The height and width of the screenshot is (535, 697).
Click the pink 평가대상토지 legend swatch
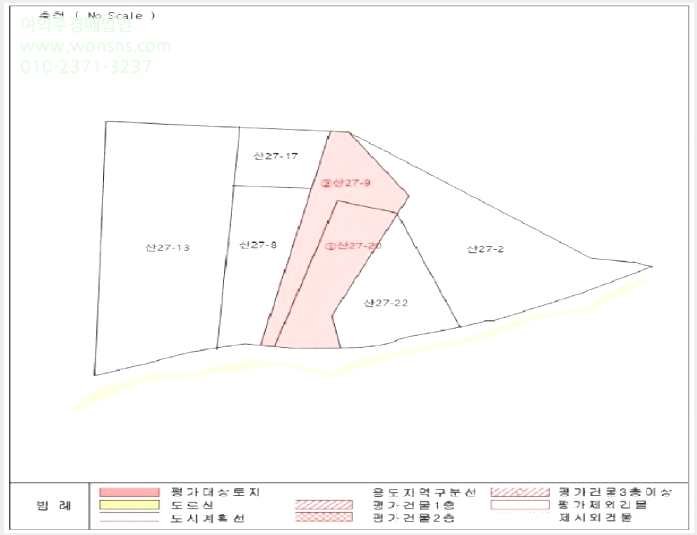[129, 492]
